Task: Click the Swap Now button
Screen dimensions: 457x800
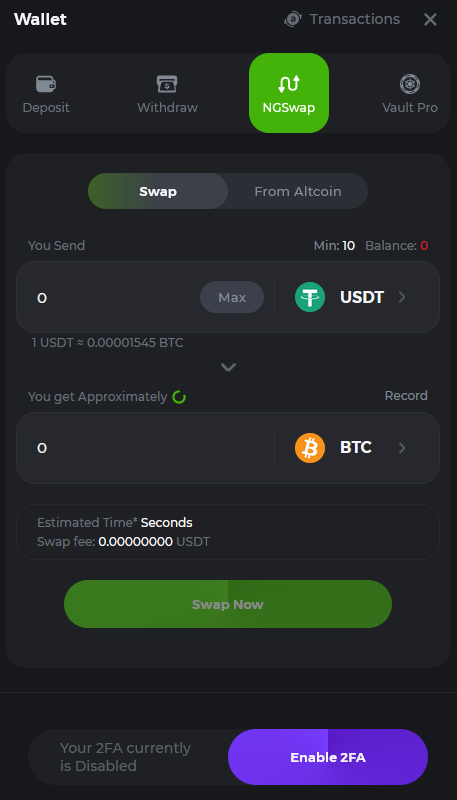Action: pyautogui.click(x=228, y=604)
